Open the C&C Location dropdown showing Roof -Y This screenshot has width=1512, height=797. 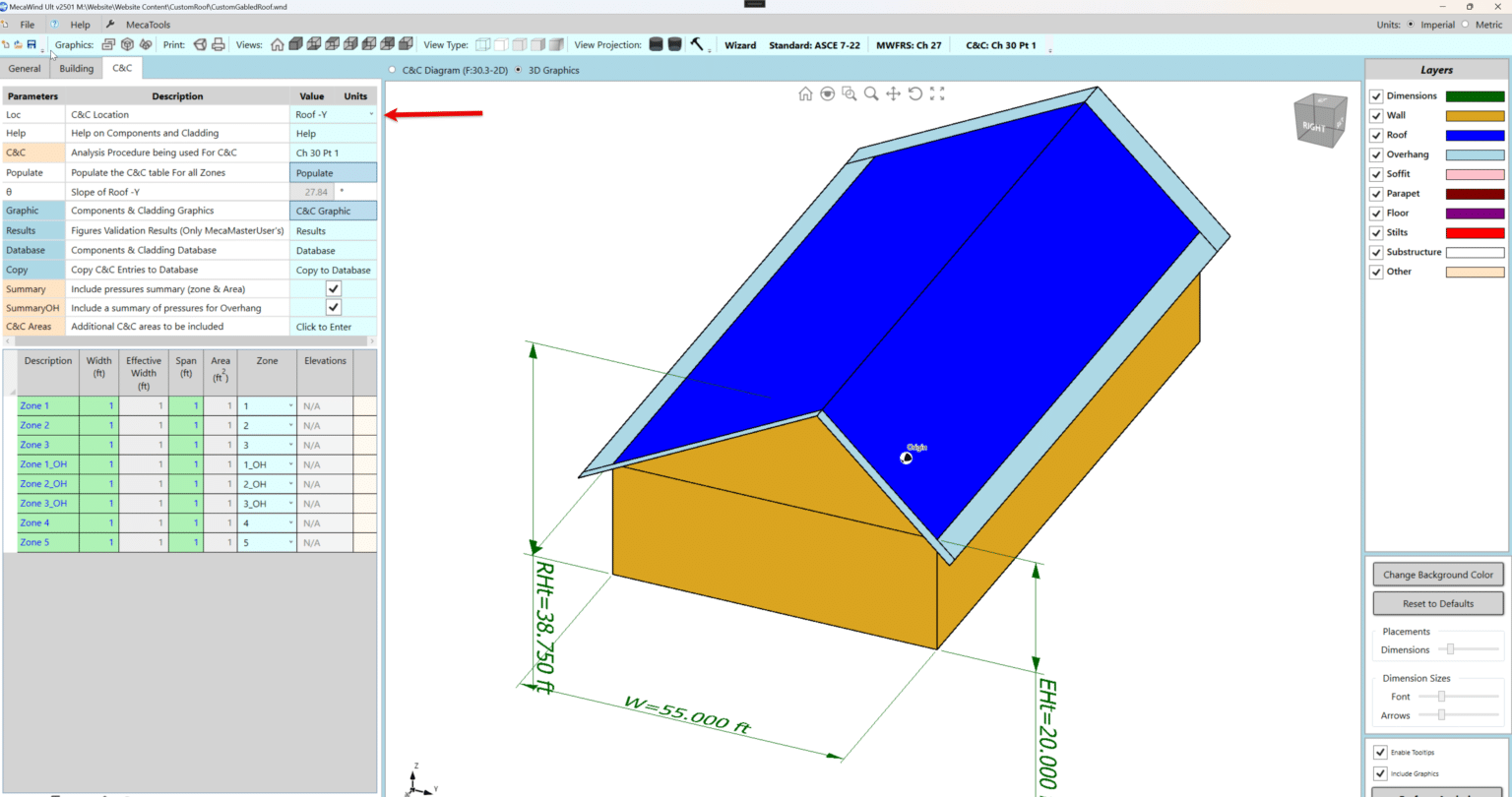click(369, 114)
